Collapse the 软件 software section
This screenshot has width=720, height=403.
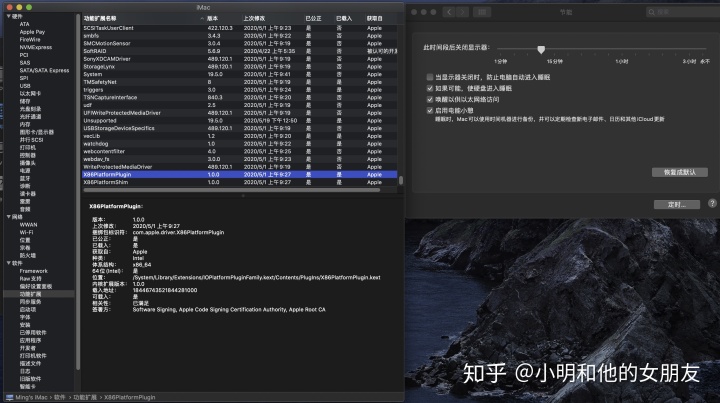pyautogui.click(x=9, y=263)
